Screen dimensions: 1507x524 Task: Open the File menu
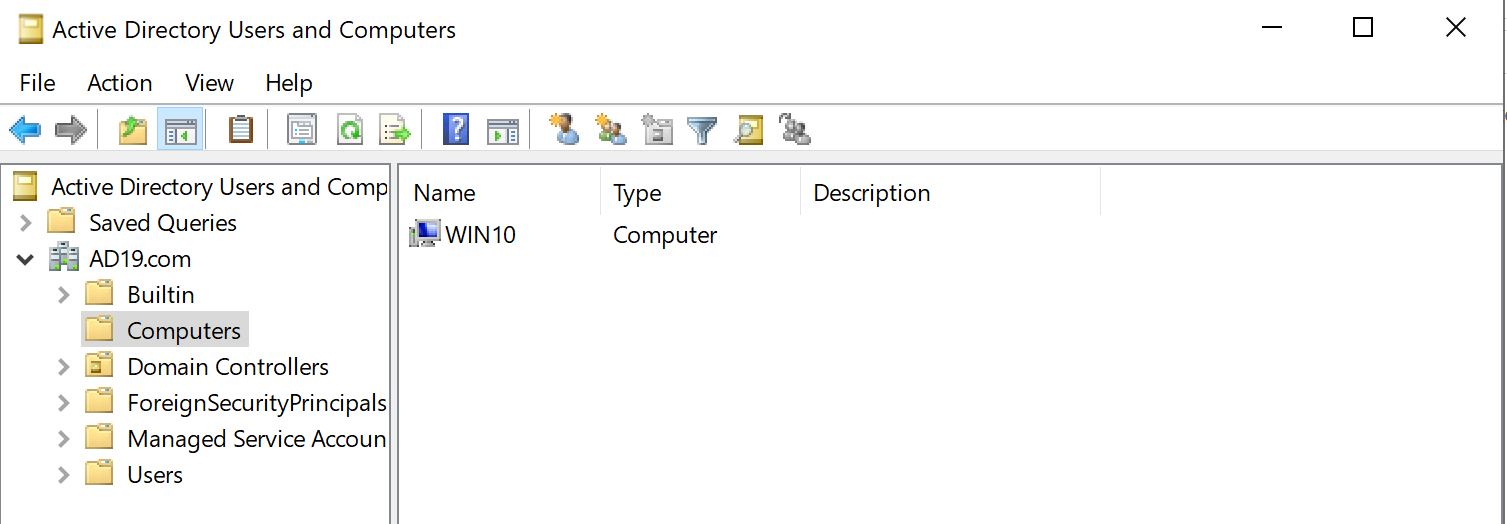click(x=38, y=83)
